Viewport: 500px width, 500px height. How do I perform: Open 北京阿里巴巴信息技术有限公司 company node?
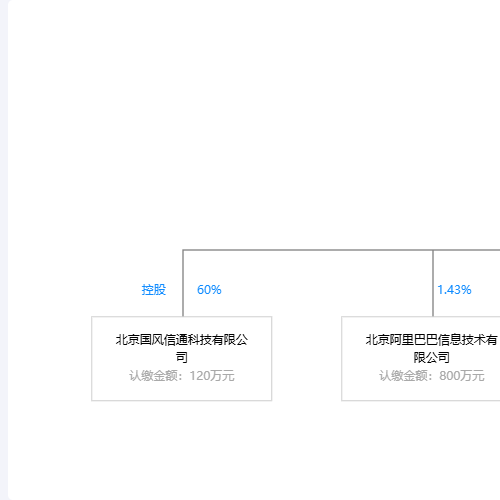421,359
